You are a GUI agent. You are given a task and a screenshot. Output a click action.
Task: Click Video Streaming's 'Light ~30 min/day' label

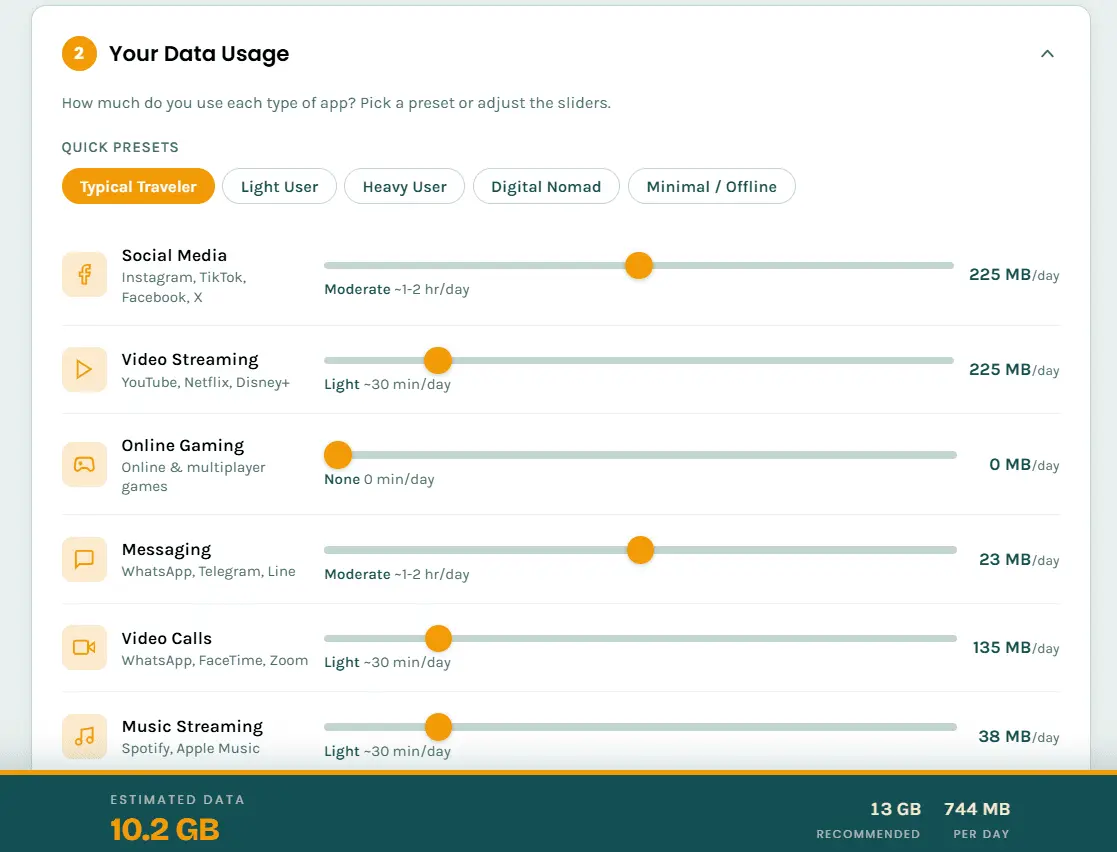(x=388, y=385)
